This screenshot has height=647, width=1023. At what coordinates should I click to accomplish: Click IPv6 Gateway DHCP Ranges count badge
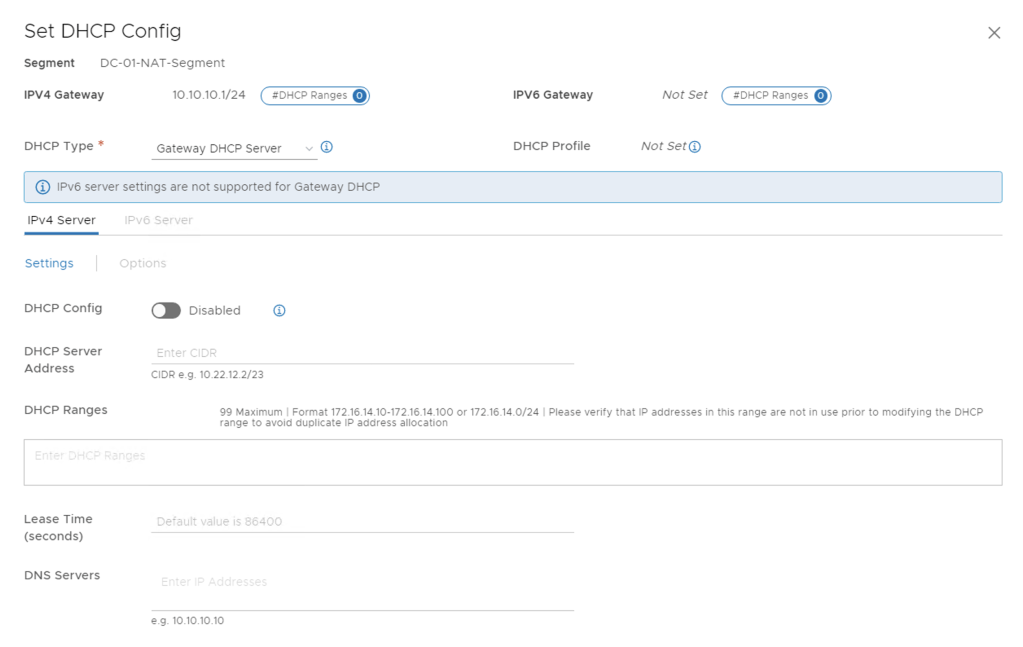tap(820, 96)
